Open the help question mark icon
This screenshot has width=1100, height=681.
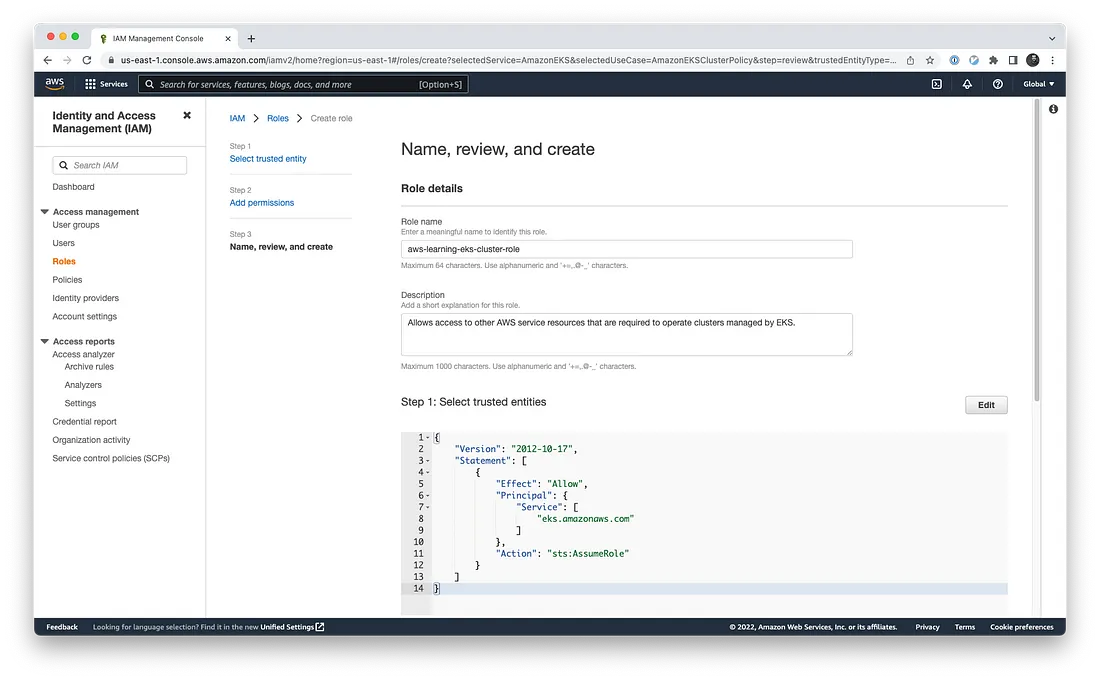click(x=998, y=84)
